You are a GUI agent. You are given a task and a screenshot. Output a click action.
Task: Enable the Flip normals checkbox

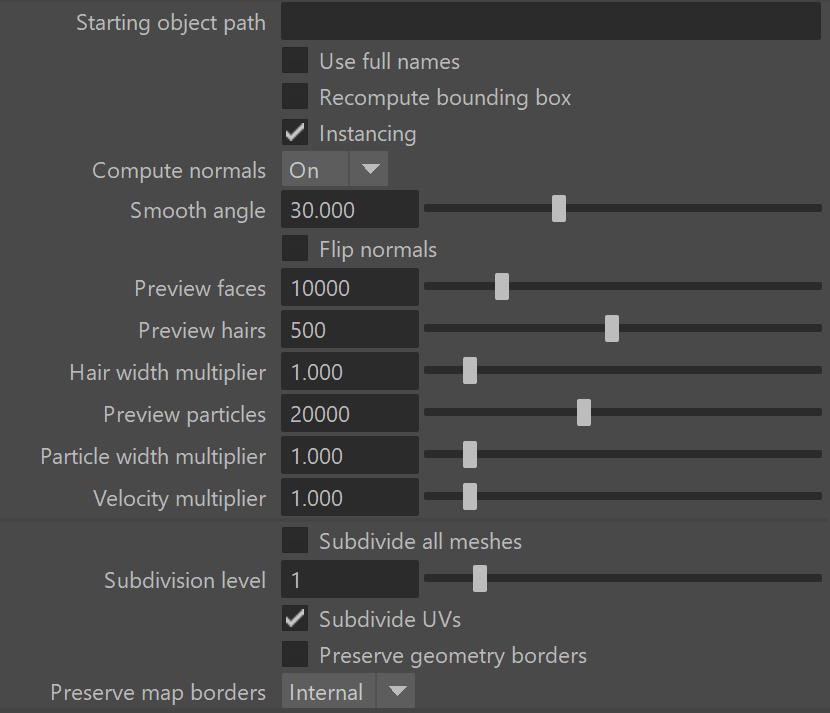click(295, 248)
